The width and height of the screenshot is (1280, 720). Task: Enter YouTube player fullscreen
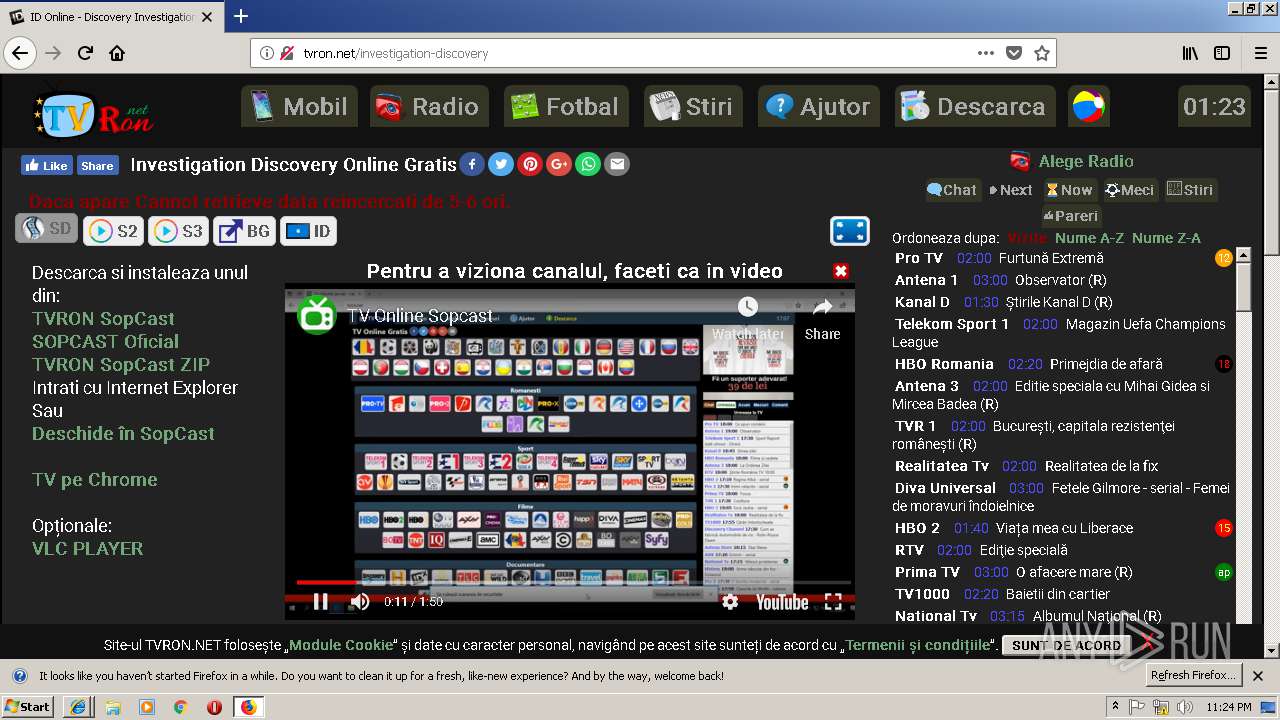833,601
